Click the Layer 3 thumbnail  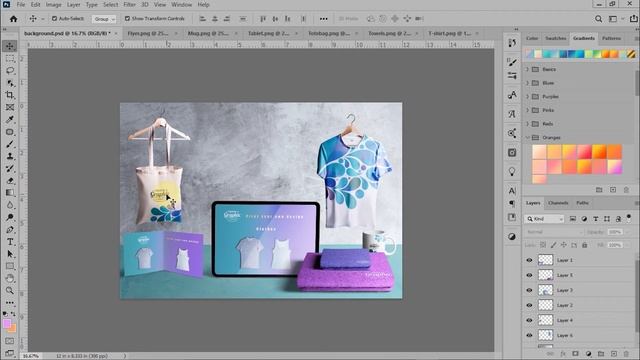pyautogui.click(x=545, y=290)
